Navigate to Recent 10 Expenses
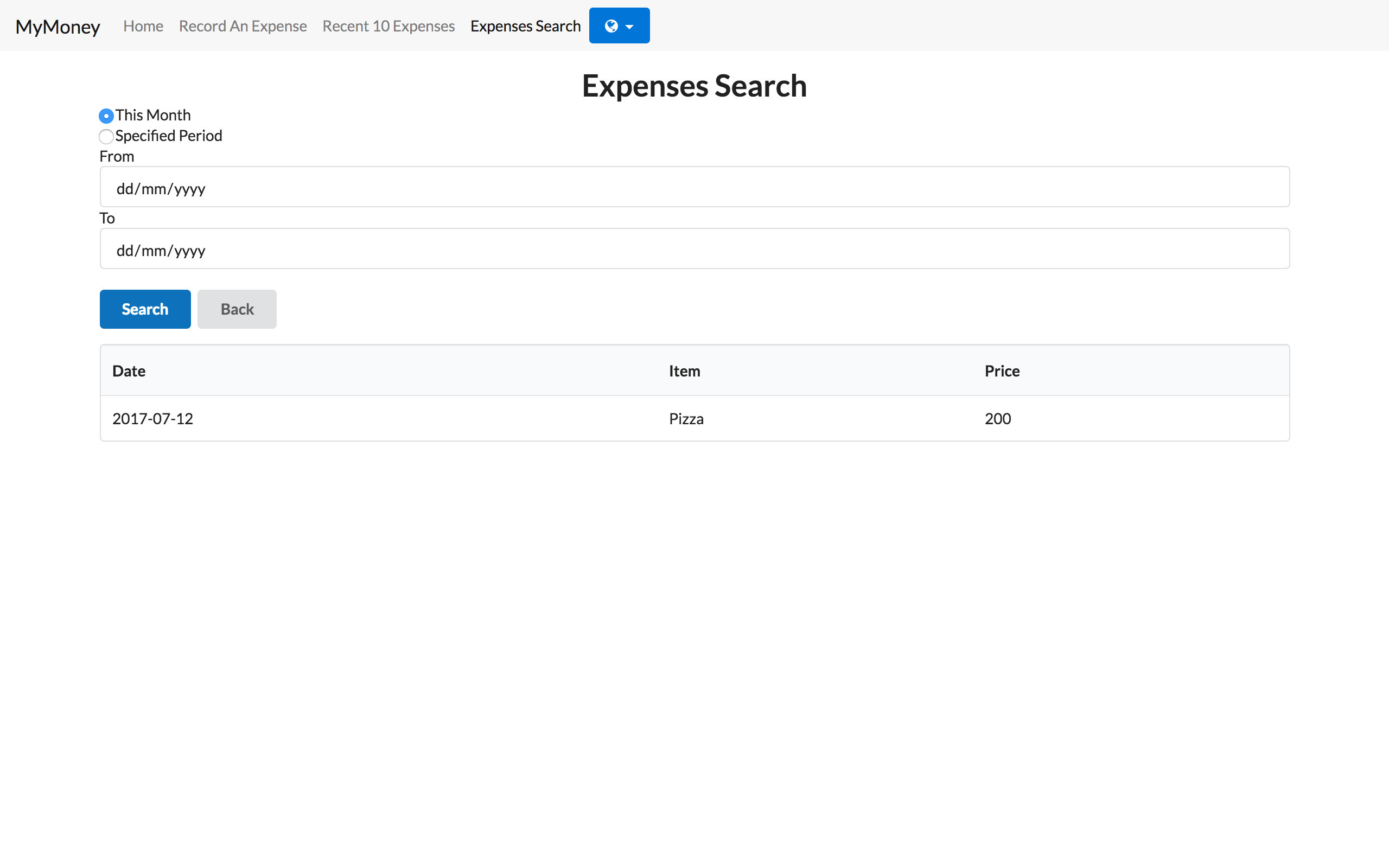 coord(388,25)
